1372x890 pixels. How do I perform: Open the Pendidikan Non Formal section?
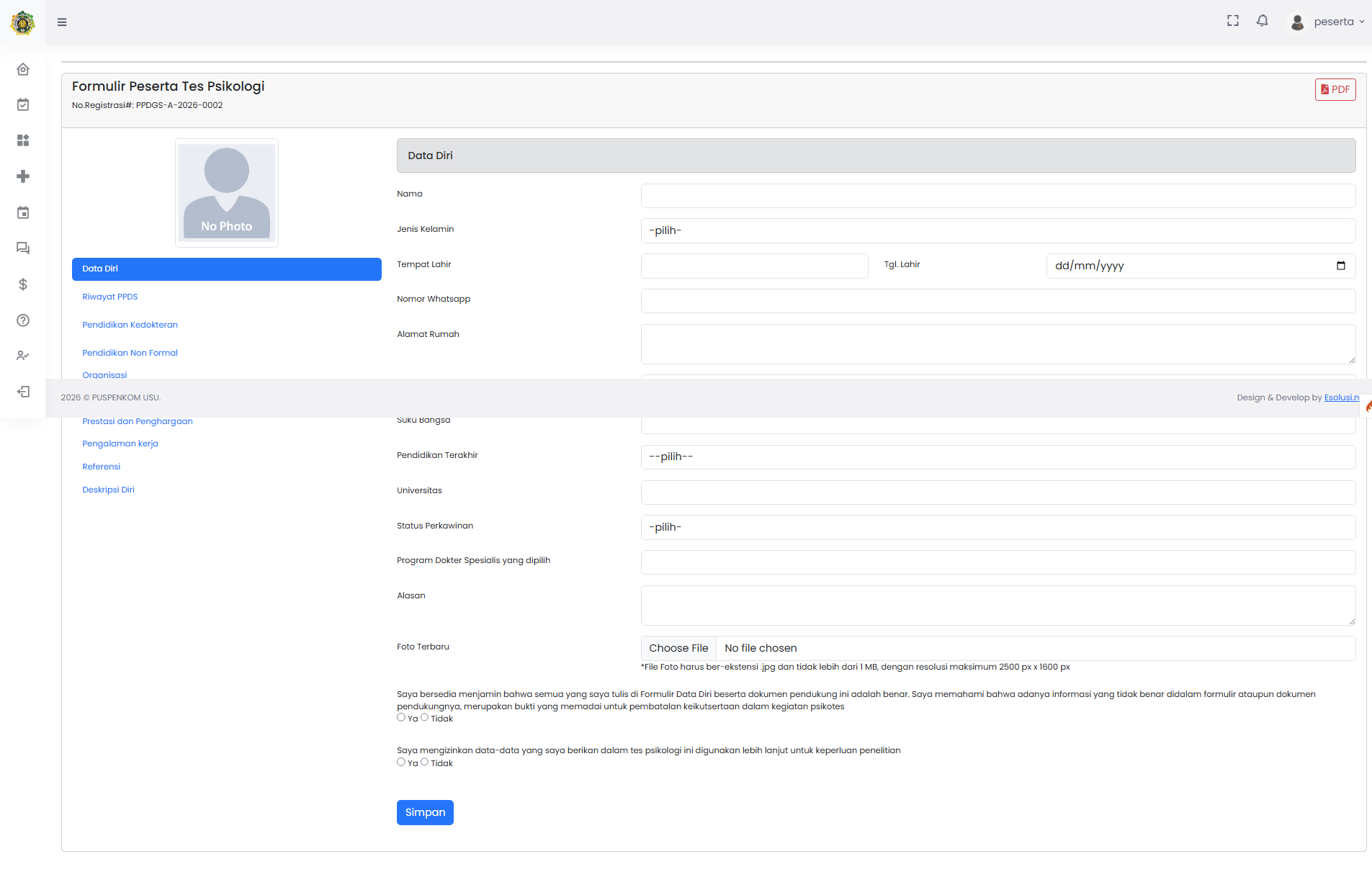[130, 353]
